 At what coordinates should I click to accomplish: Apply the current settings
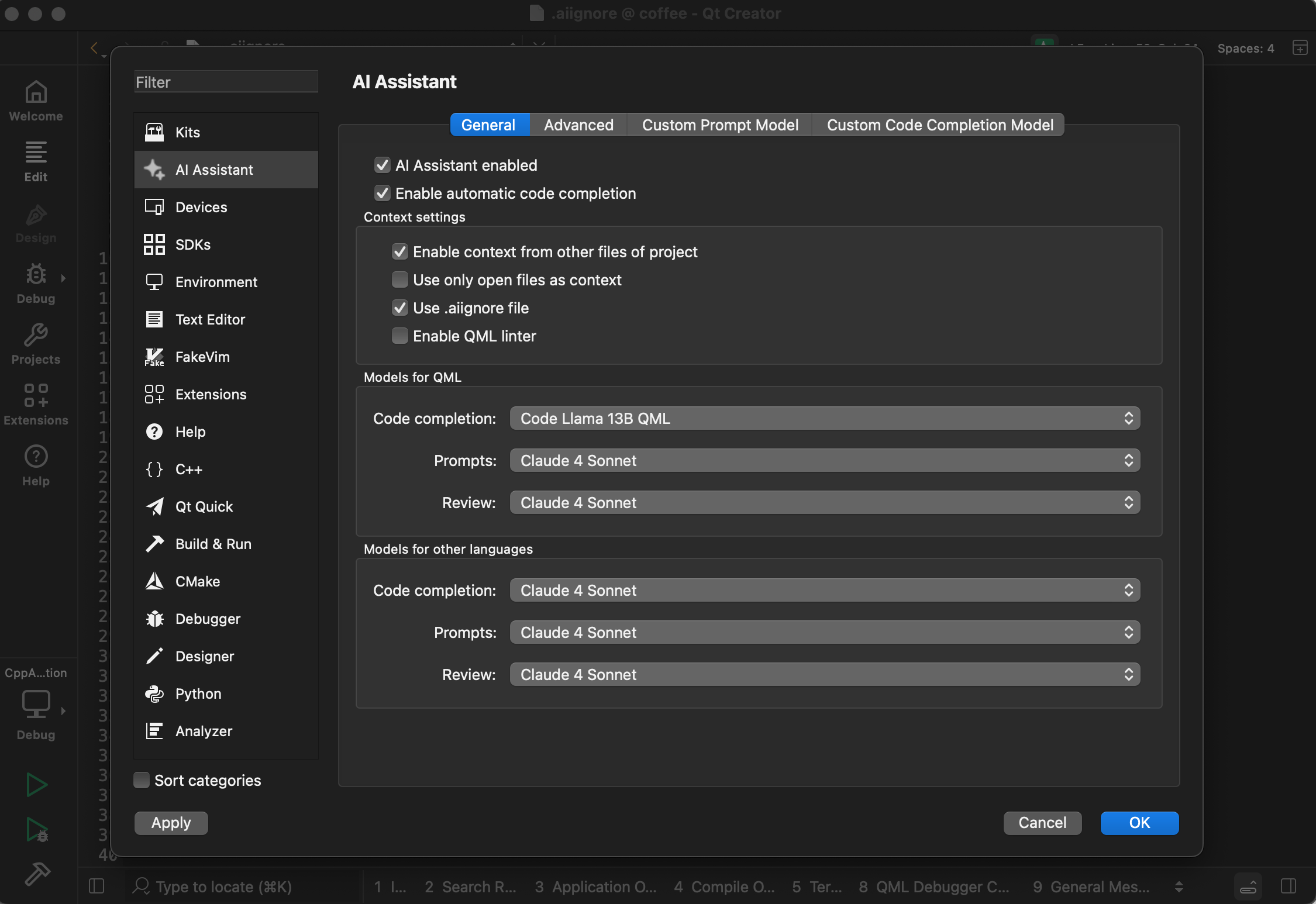[x=171, y=823]
